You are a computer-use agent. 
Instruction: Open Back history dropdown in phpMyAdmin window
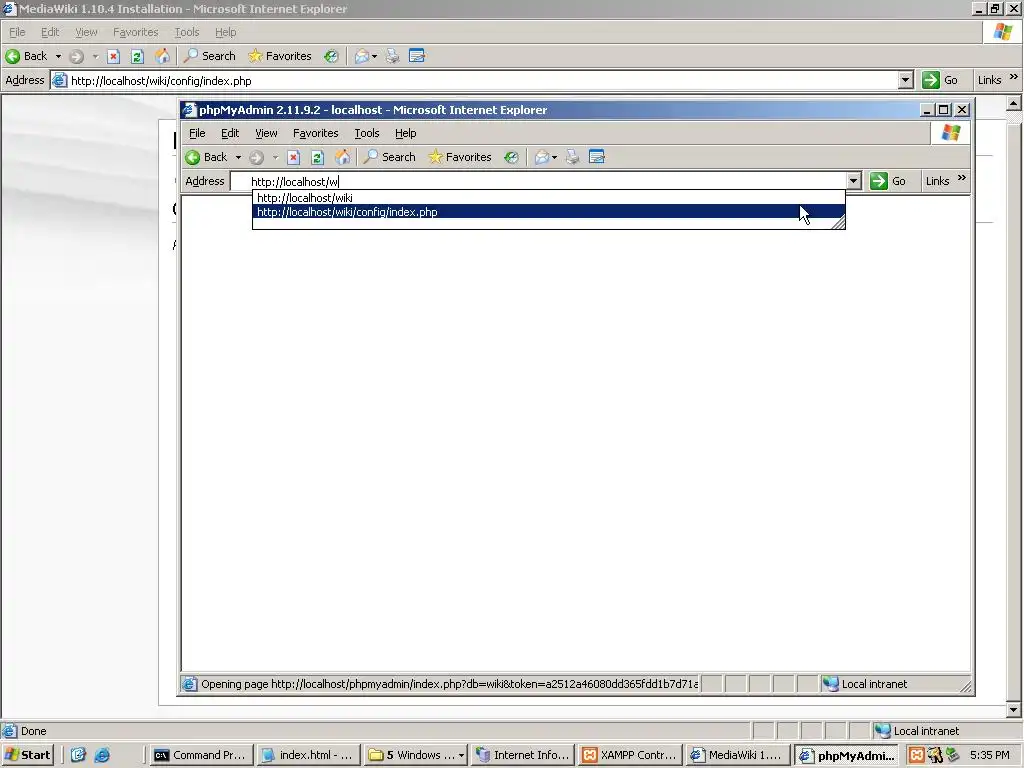pos(238,157)
